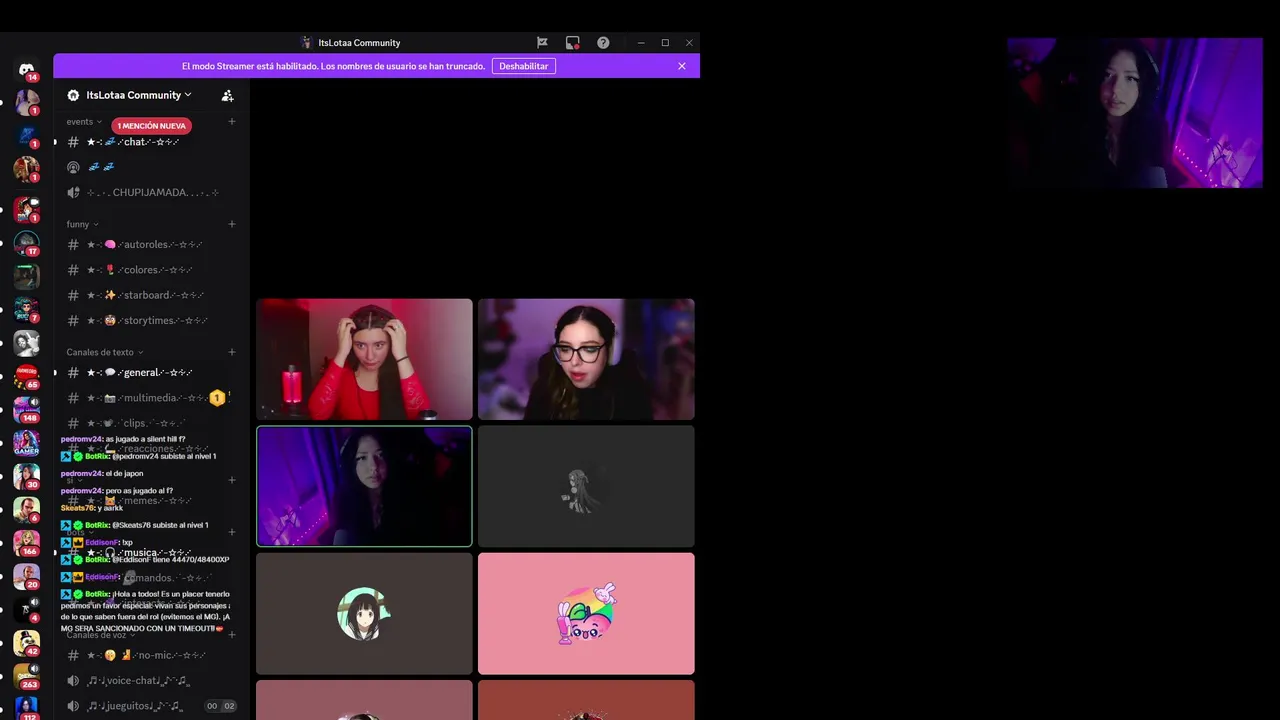Open the inbox icon with red dot
1280x720 pixels.
pos(572,43)
